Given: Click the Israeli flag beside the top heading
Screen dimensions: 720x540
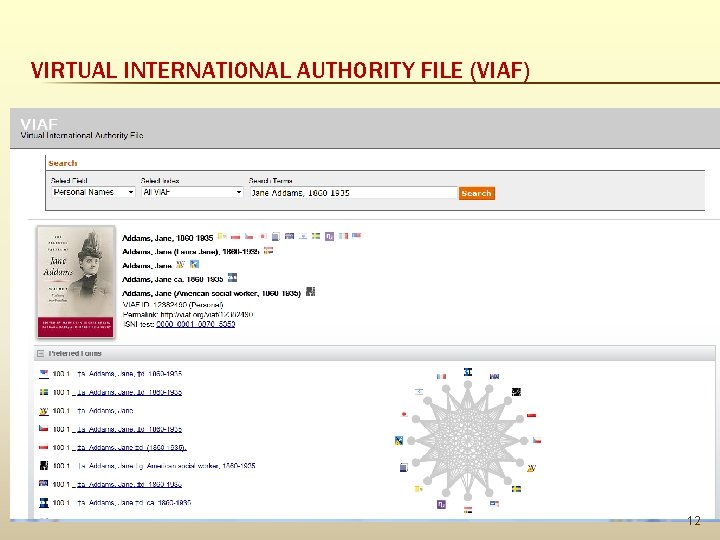Looking at the screenshot, I should [303, 236].
